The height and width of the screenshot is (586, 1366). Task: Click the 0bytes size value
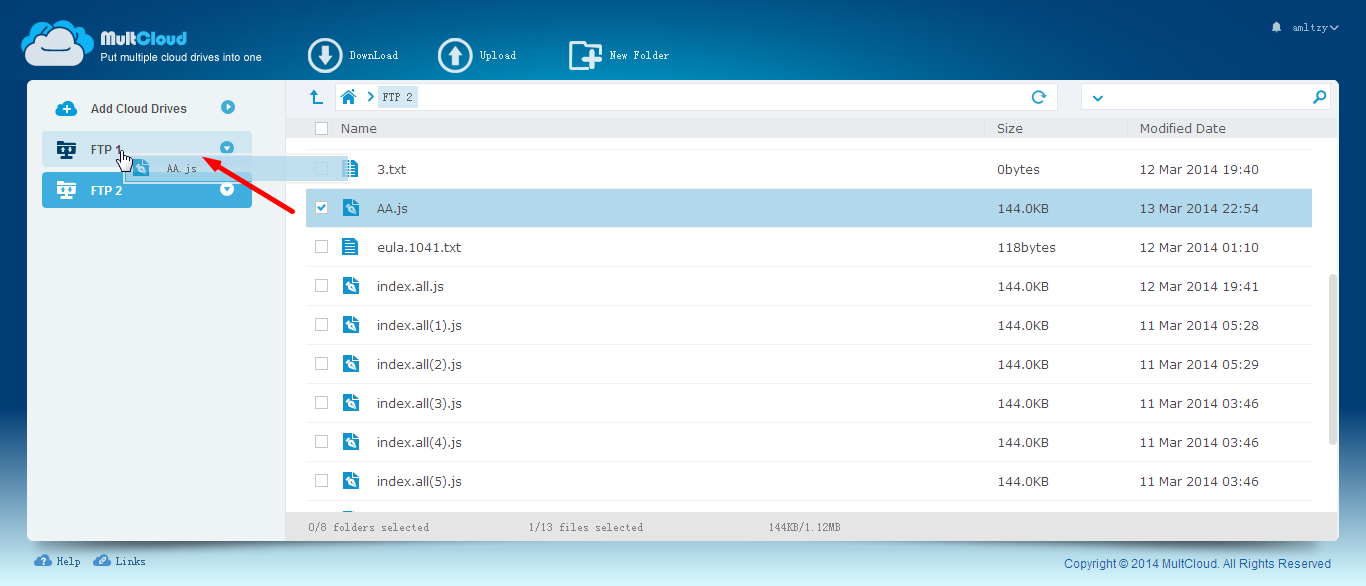click(1018, 169)
